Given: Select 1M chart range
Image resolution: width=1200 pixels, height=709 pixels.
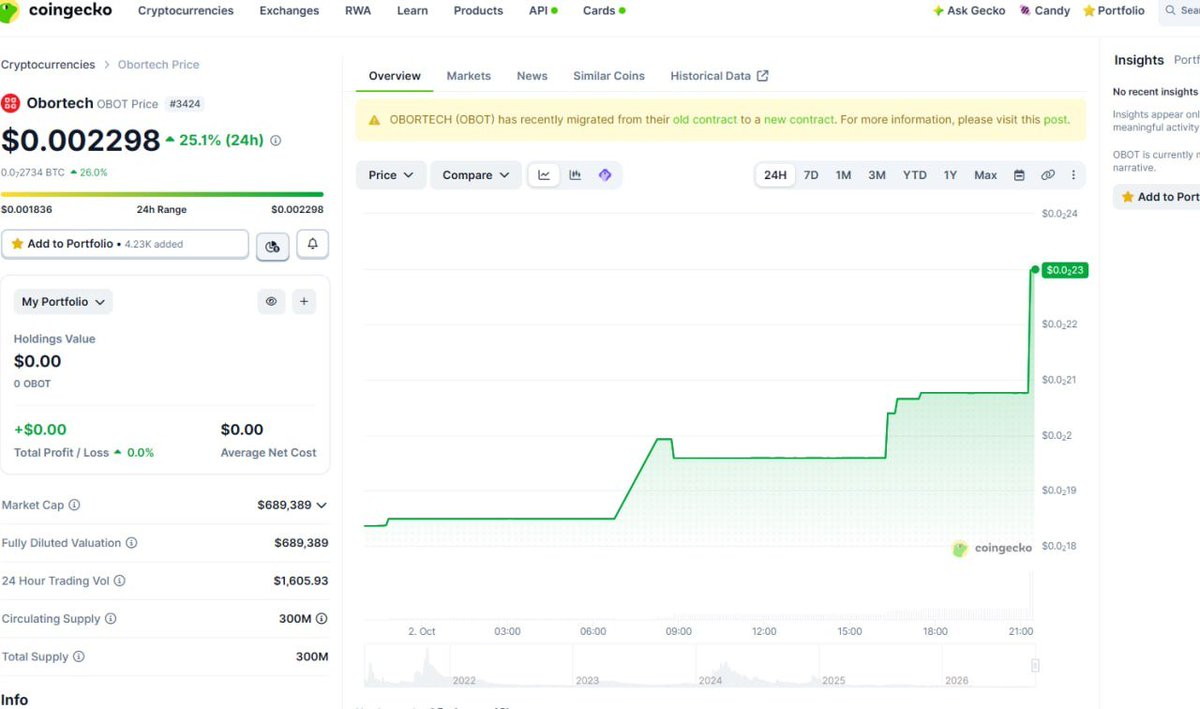Looking at the screenshot, I should tap(844, 175).
